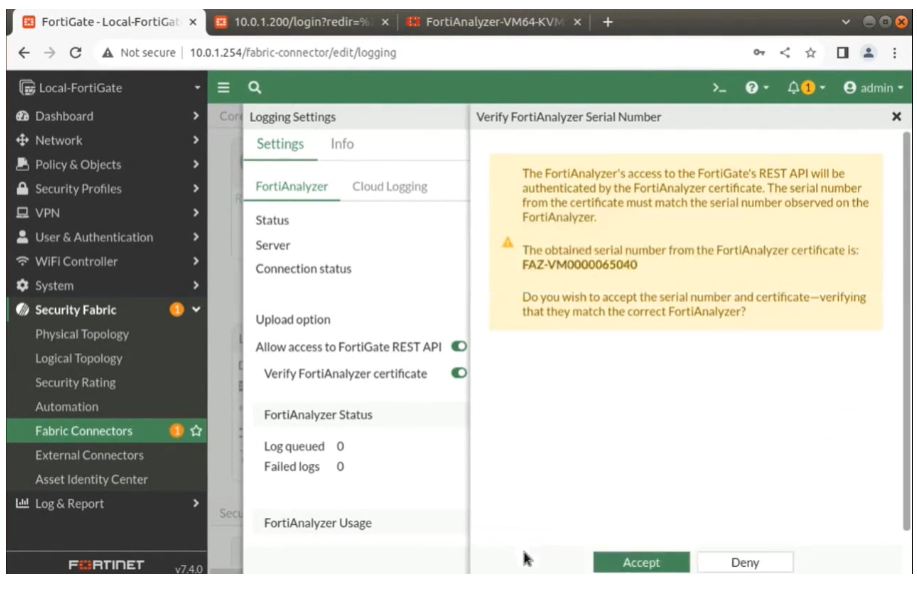917x593 pixels.
Task: Click the Not secure warning icon
Action: click(108, 53)
